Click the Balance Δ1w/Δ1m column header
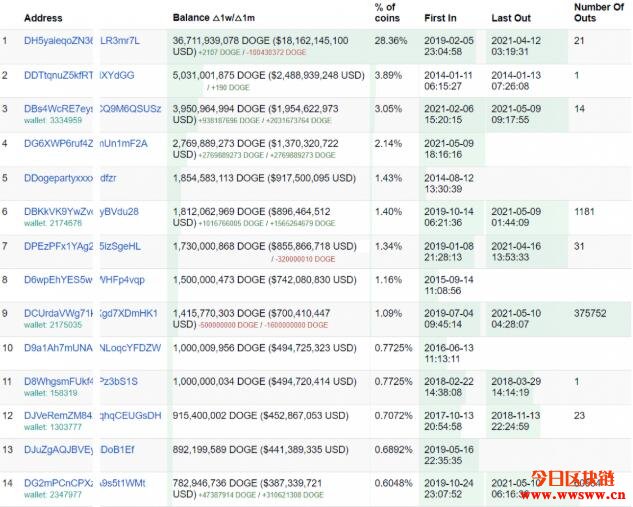 tap(214, 18)
